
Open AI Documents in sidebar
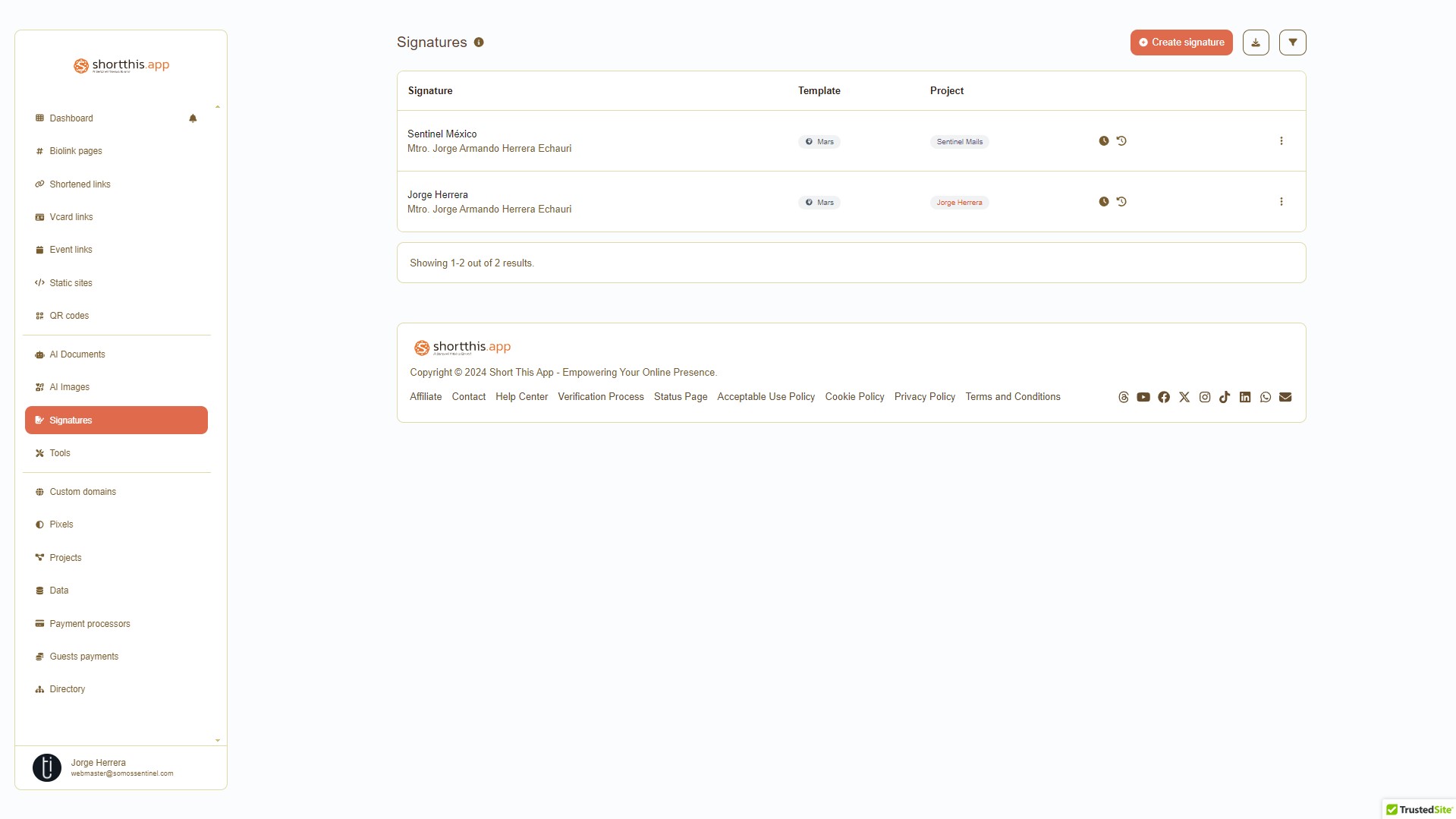[x=77, y=354]
